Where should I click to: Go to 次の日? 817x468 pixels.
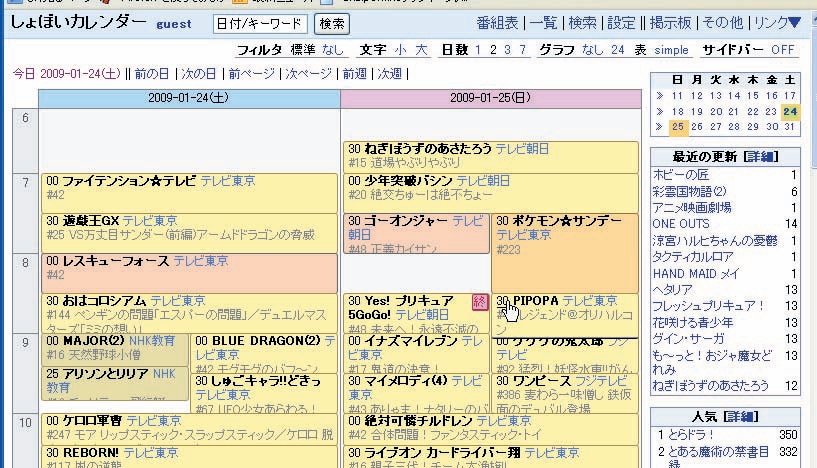(199, 73)
